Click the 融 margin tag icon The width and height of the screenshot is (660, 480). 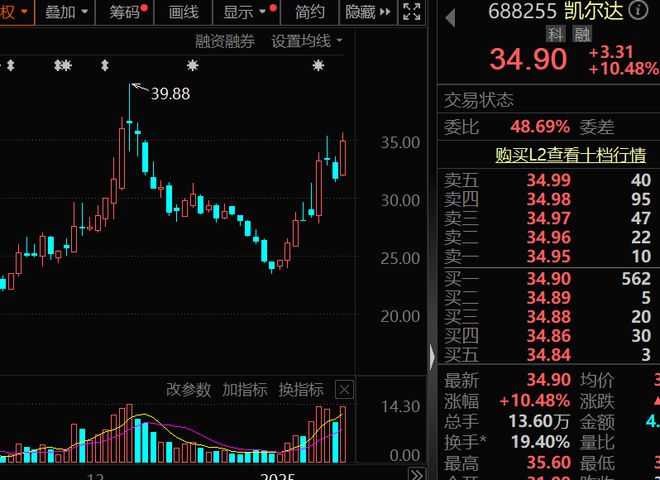coord(582,34)
